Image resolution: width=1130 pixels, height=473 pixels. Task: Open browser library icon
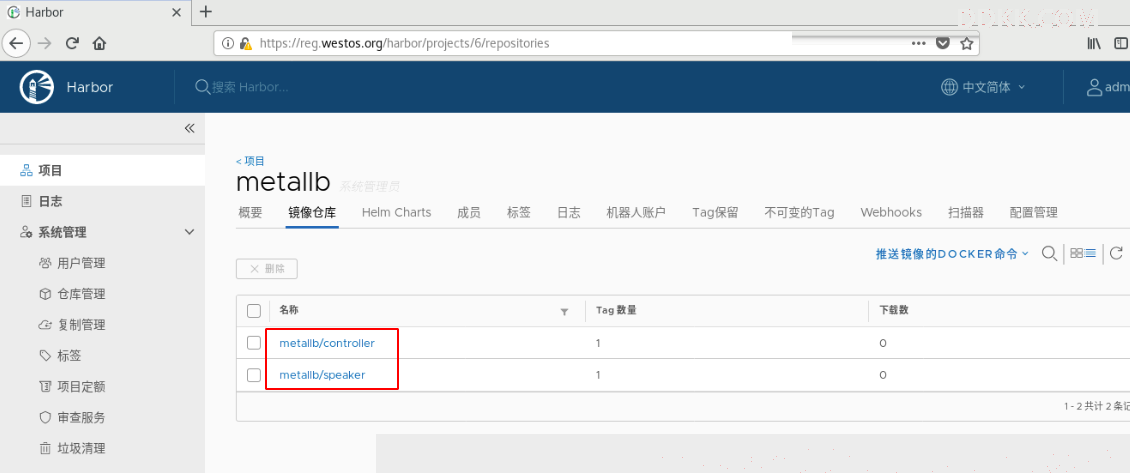[1094, 43]
